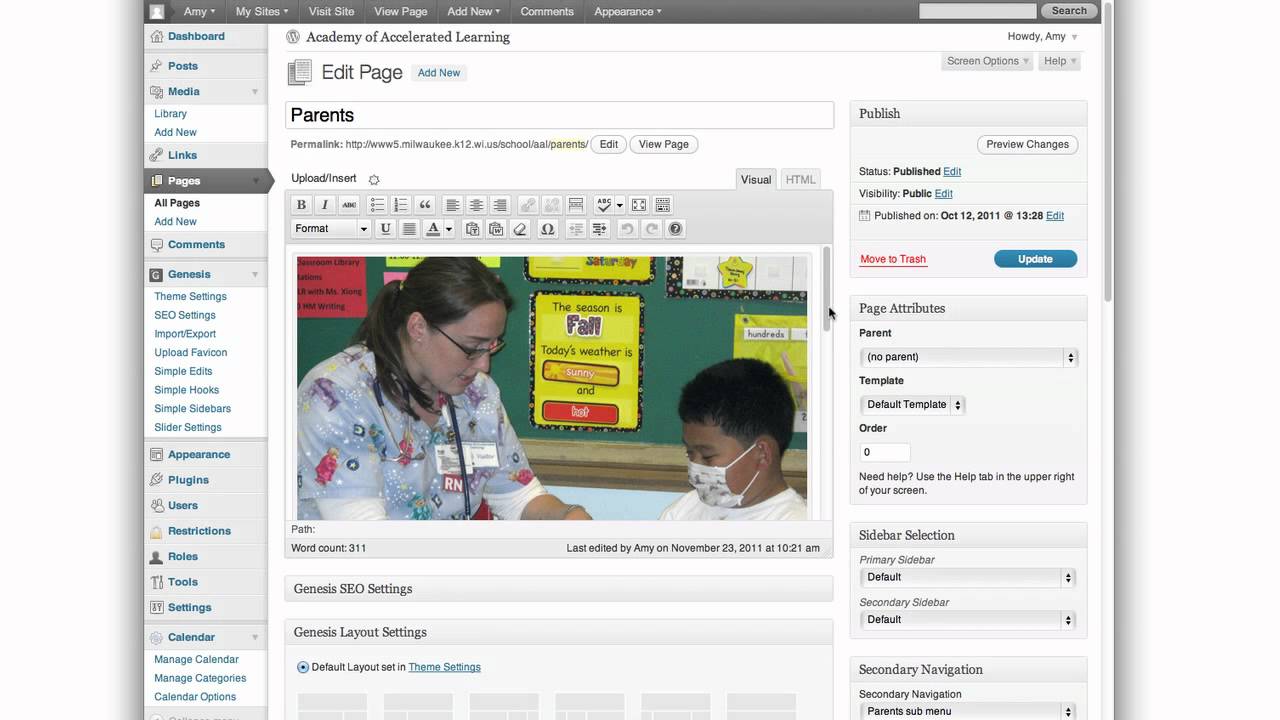
Task: Remove link with unlink icon
Action: pos(552,205)
